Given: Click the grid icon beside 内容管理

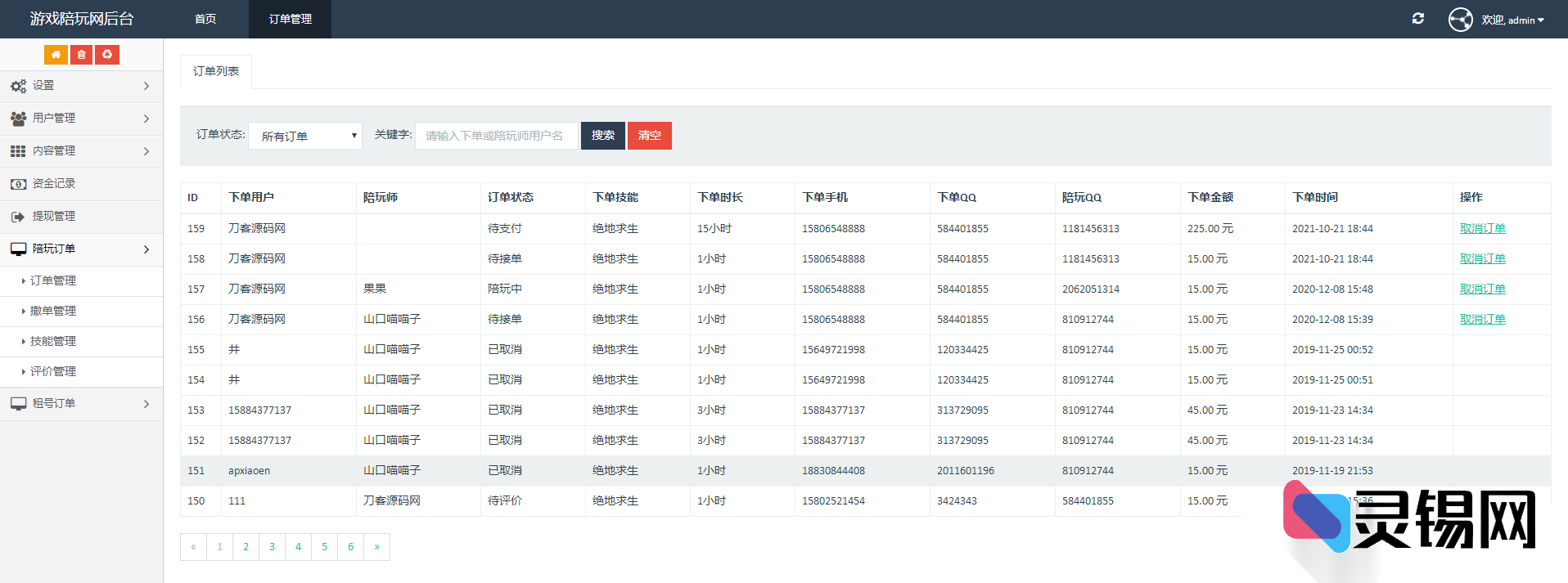Looking at the screenshot, I should click(18, 151).
